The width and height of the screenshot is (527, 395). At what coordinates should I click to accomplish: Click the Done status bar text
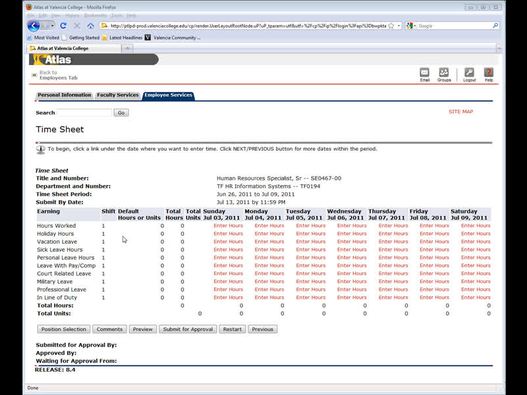click(x=33, y=388)
